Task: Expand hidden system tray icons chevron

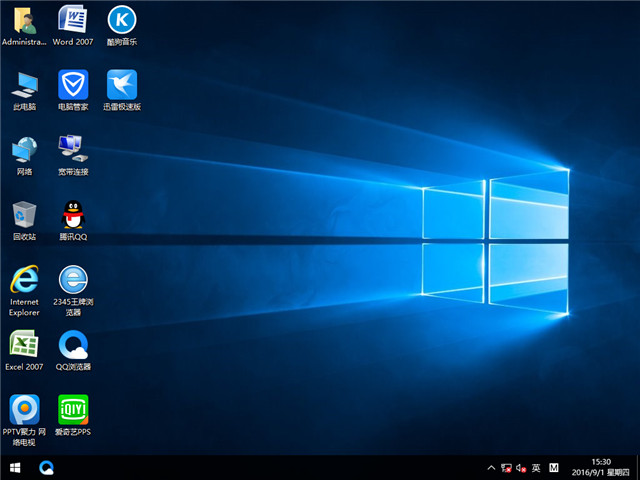Action: point(491,467)
